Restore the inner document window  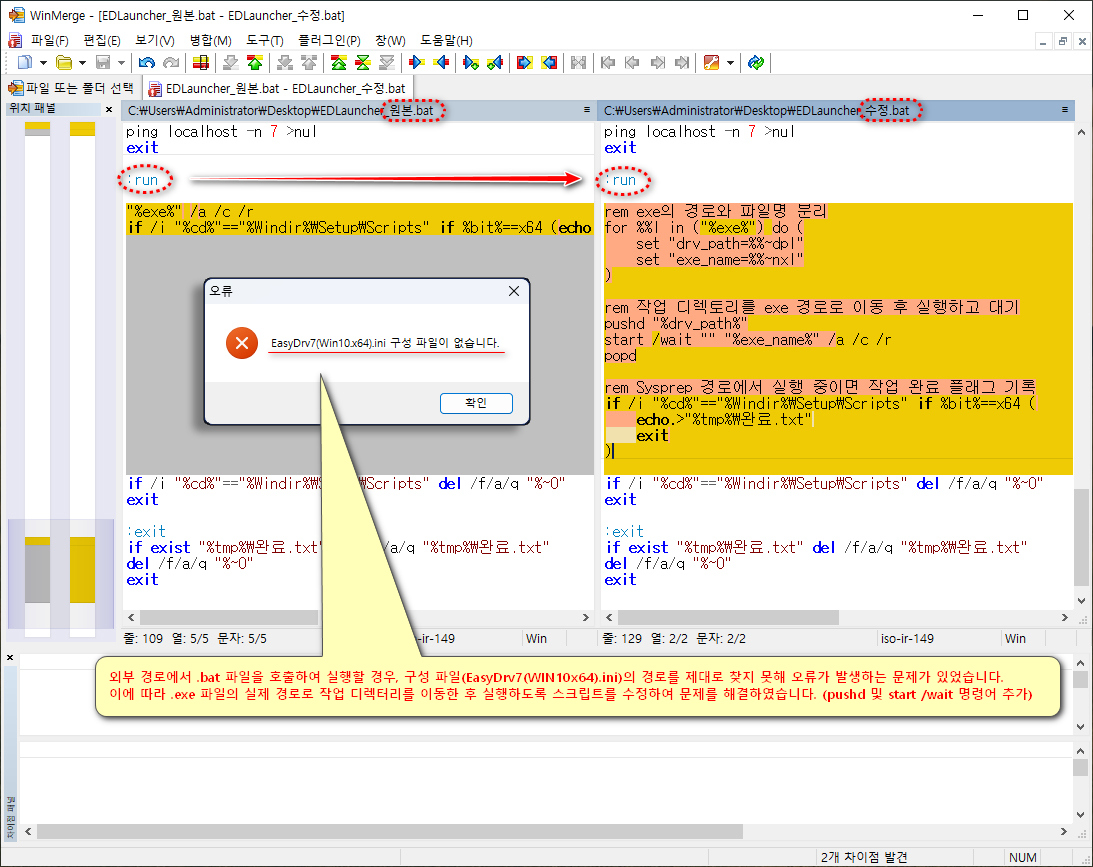(1062, 41)
